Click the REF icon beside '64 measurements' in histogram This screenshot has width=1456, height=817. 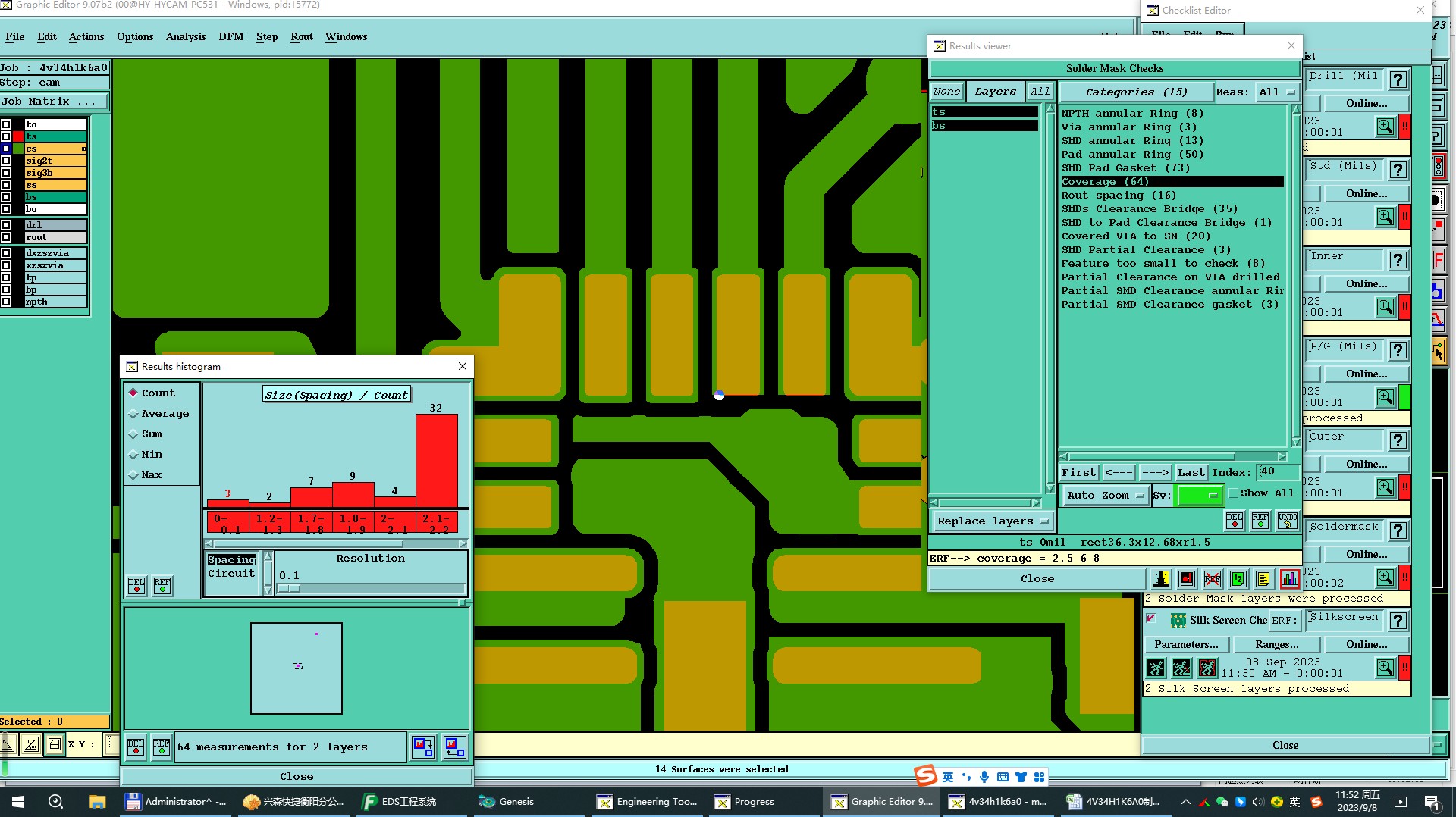162,747
